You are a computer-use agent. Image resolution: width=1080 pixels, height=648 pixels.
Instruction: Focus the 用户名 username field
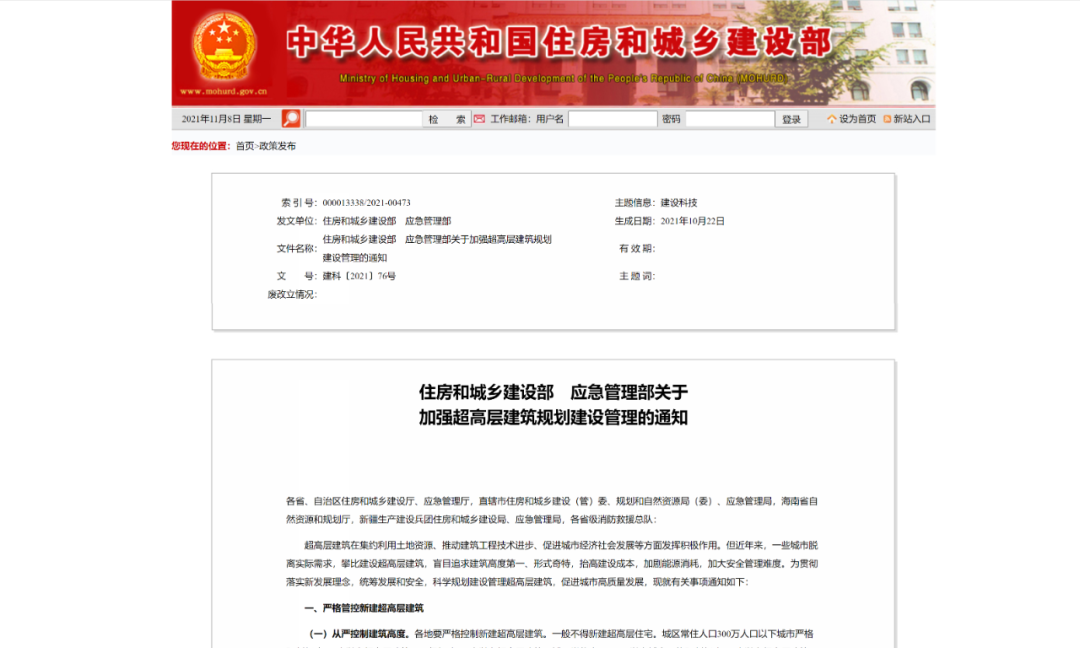point(612,119)
